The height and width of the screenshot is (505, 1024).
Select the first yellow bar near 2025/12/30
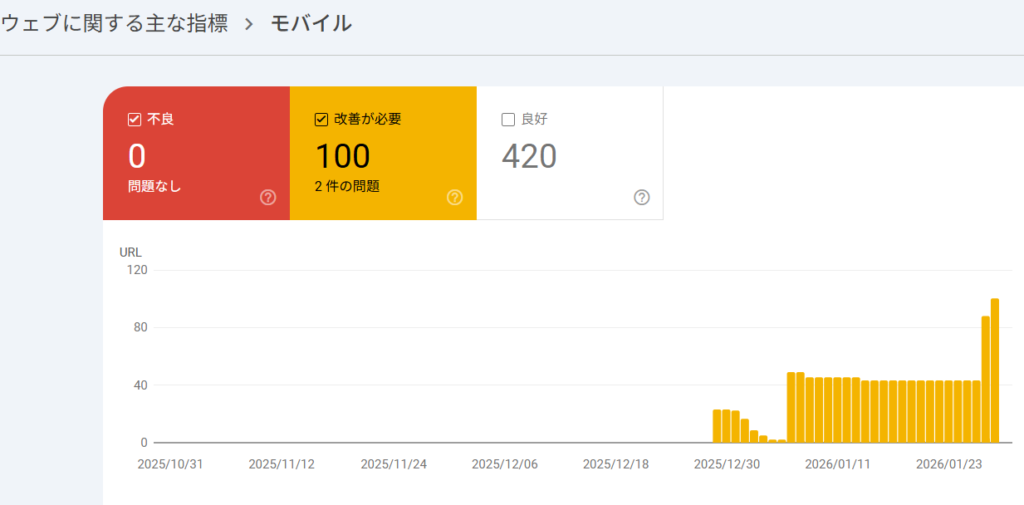click(717, 426)
